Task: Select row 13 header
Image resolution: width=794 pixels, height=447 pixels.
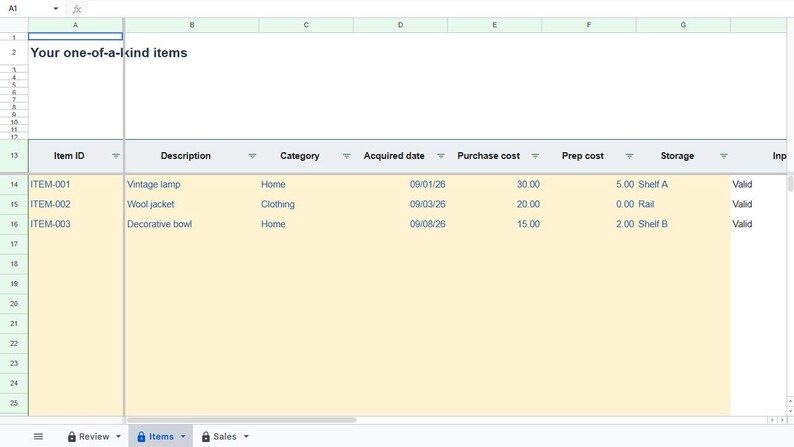Action: coord(14,155)
